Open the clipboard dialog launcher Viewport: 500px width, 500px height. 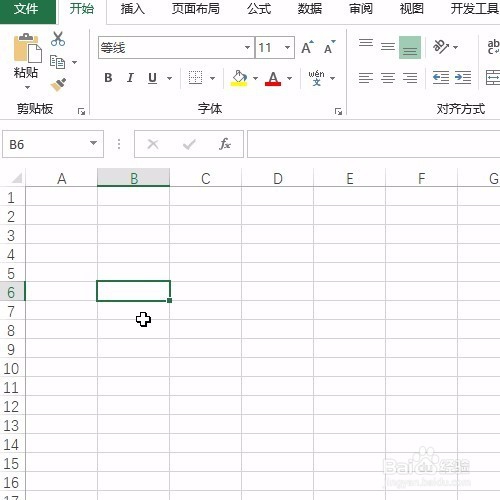pos(81,112)
